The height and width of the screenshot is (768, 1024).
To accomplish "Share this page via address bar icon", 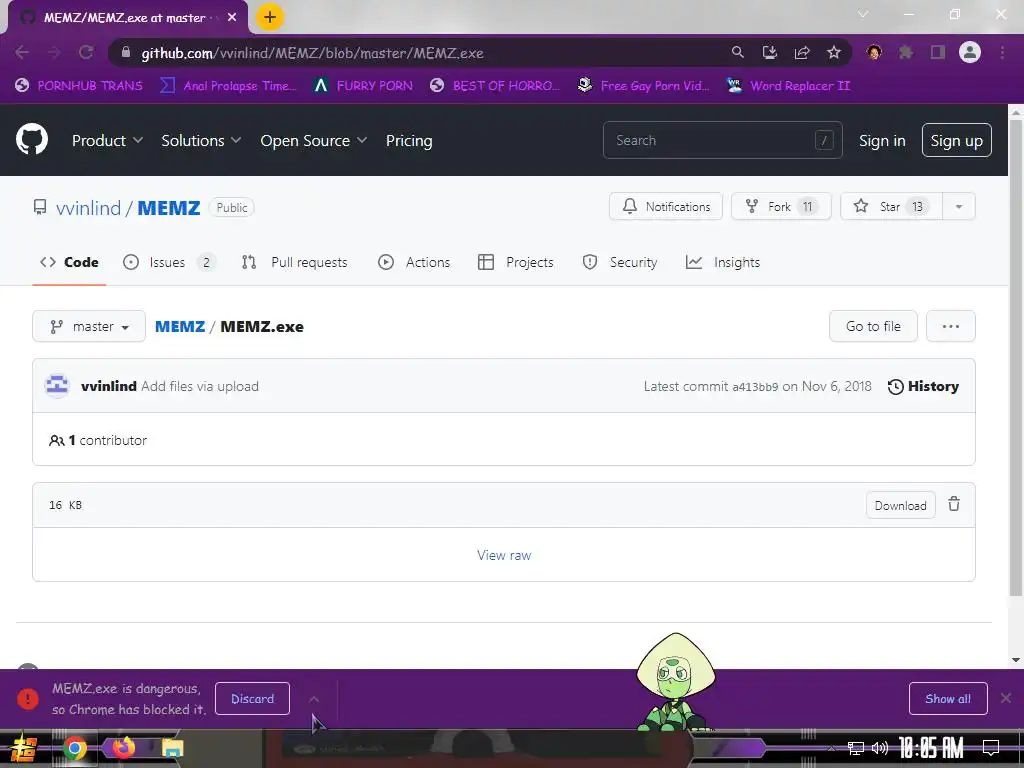I will 802,52.
